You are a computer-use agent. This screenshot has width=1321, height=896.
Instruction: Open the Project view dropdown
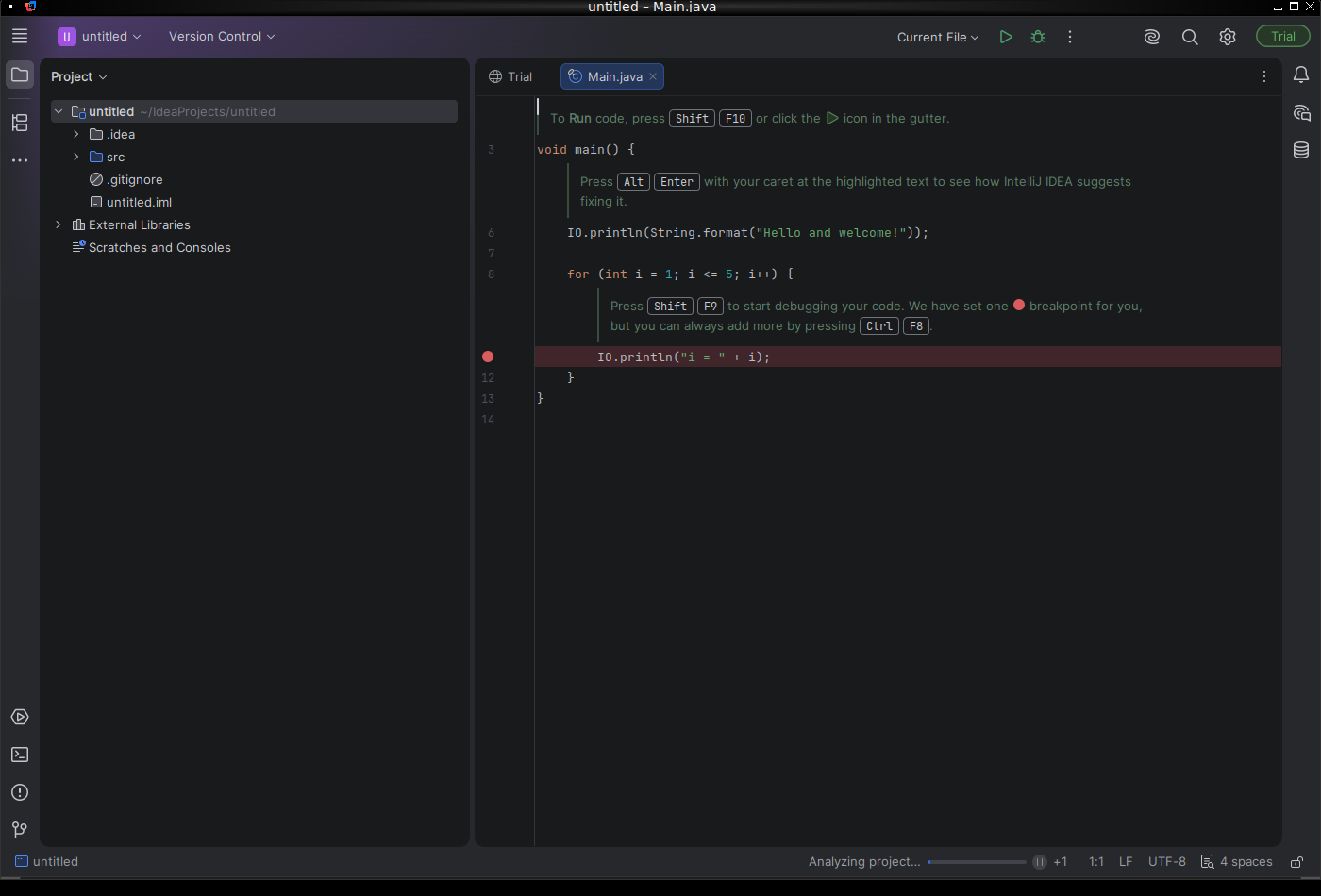click(79, 76)
